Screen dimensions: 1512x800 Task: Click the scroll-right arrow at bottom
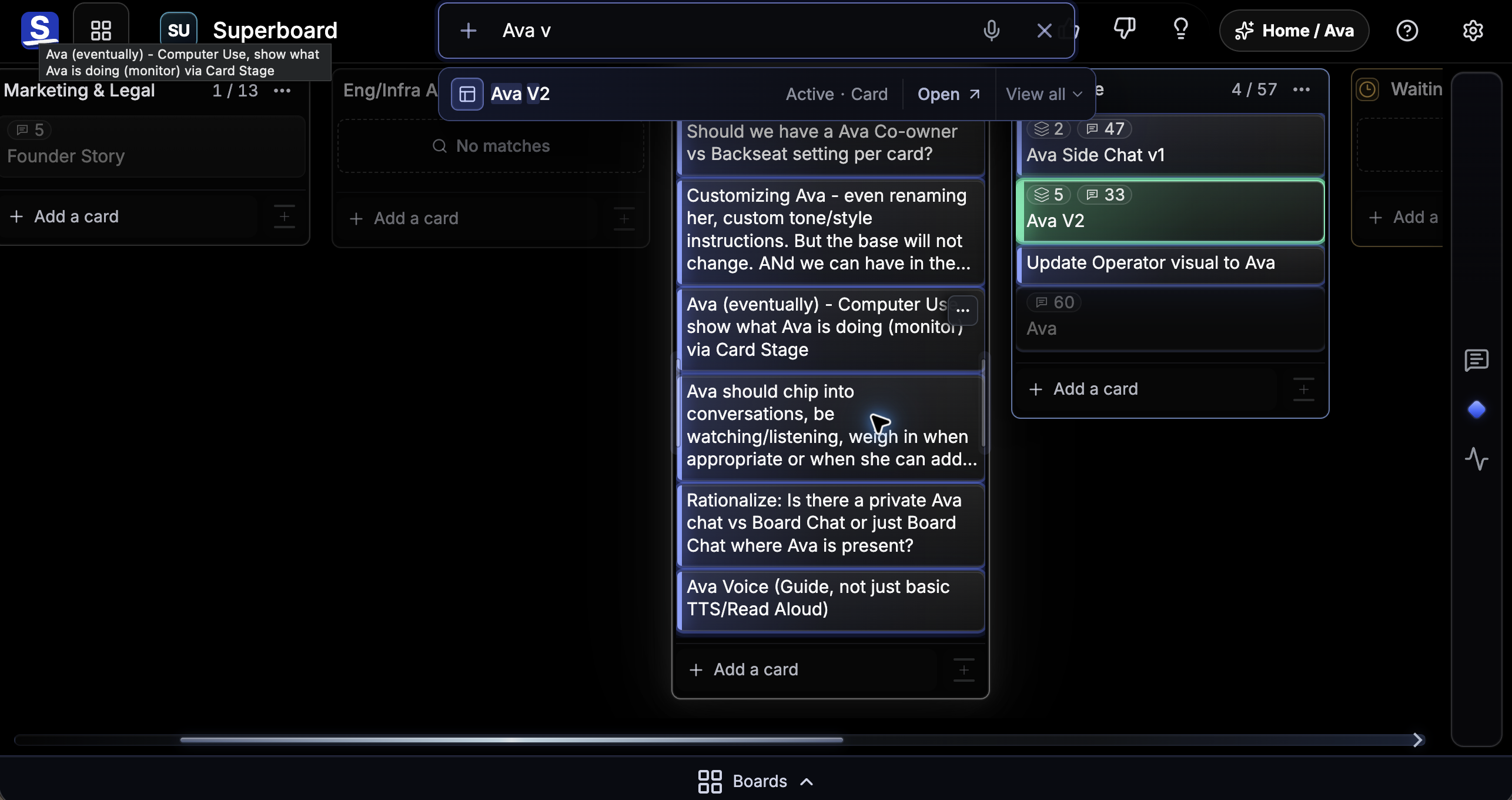pos(1418,739)
